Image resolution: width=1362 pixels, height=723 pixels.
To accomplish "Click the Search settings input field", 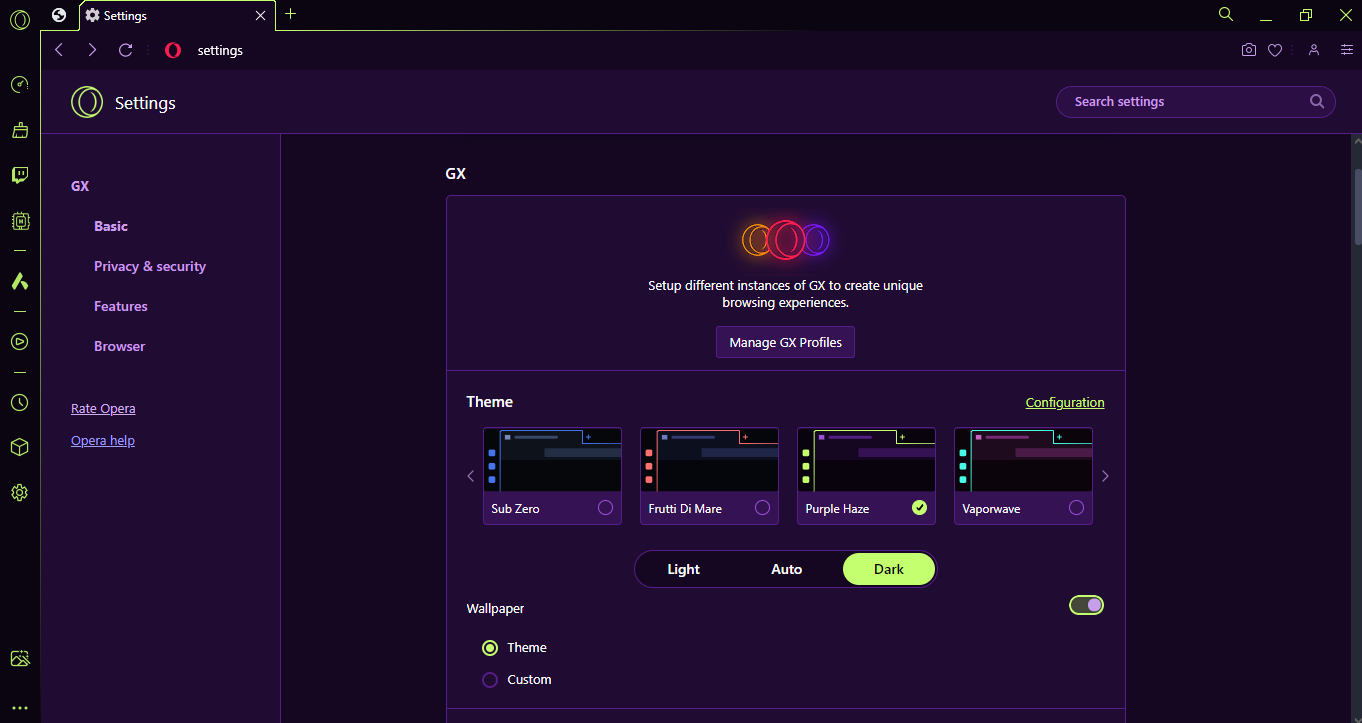I will coord(1195,101).
